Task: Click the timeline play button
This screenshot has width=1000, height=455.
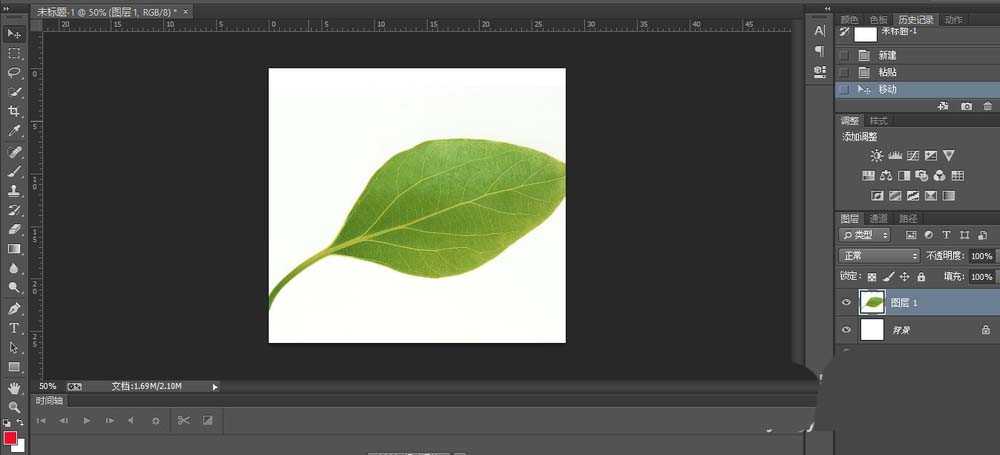Action: pyautogui.click(x=86, y=421)
